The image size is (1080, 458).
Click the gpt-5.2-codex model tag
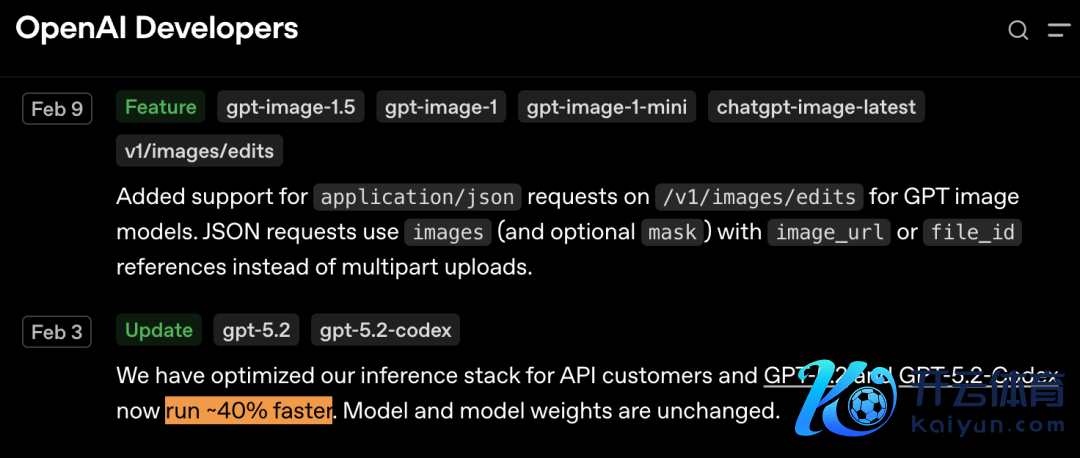tap(386, 330)
